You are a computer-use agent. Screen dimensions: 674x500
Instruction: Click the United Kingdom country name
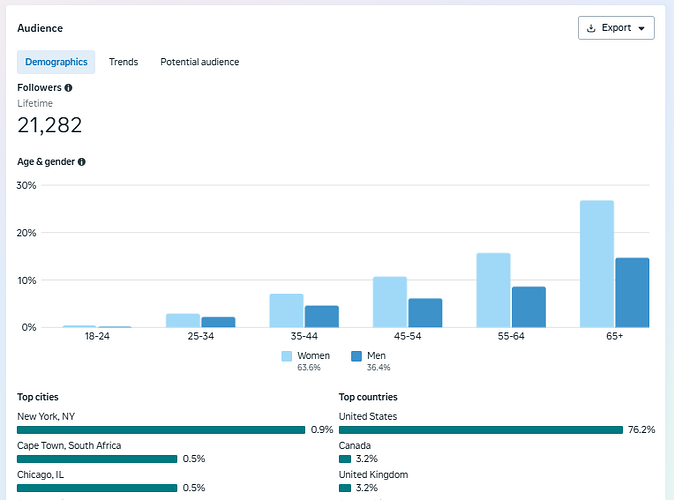coord(373,475)
